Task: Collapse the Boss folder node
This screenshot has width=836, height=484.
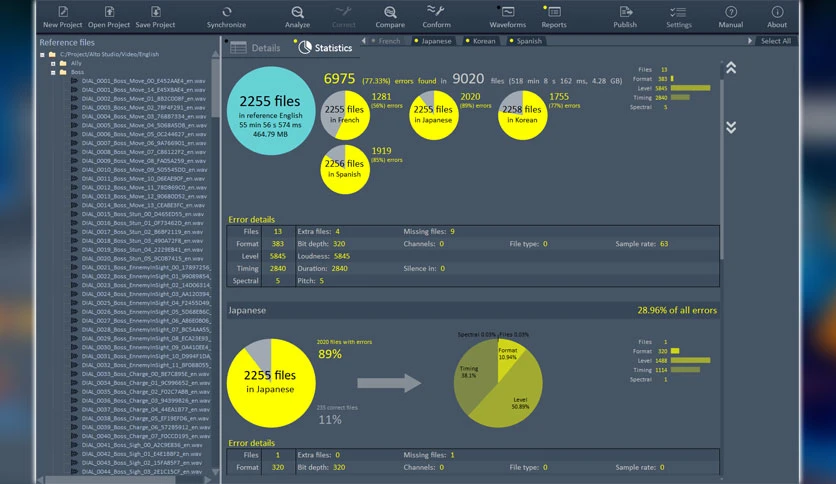Action: 53,72
